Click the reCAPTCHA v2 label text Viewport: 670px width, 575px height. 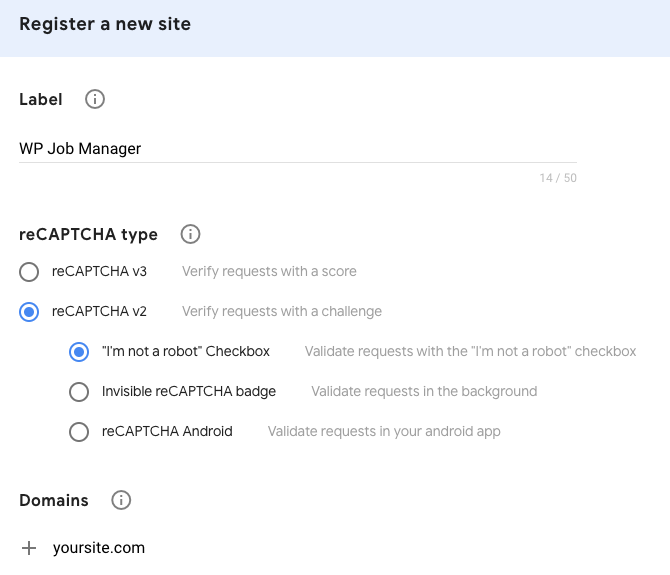coord(99,311)
